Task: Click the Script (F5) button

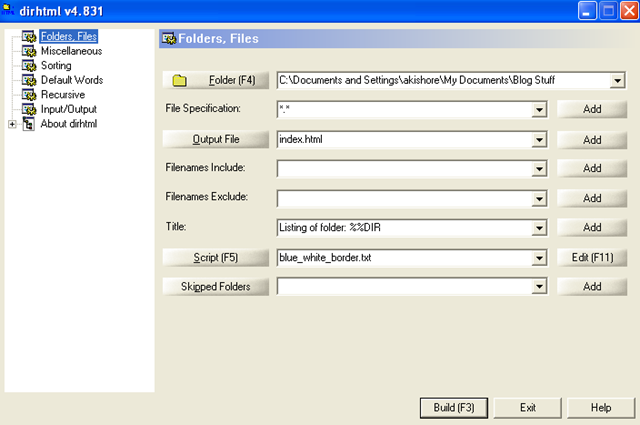Action: click(x=216, y=258)
